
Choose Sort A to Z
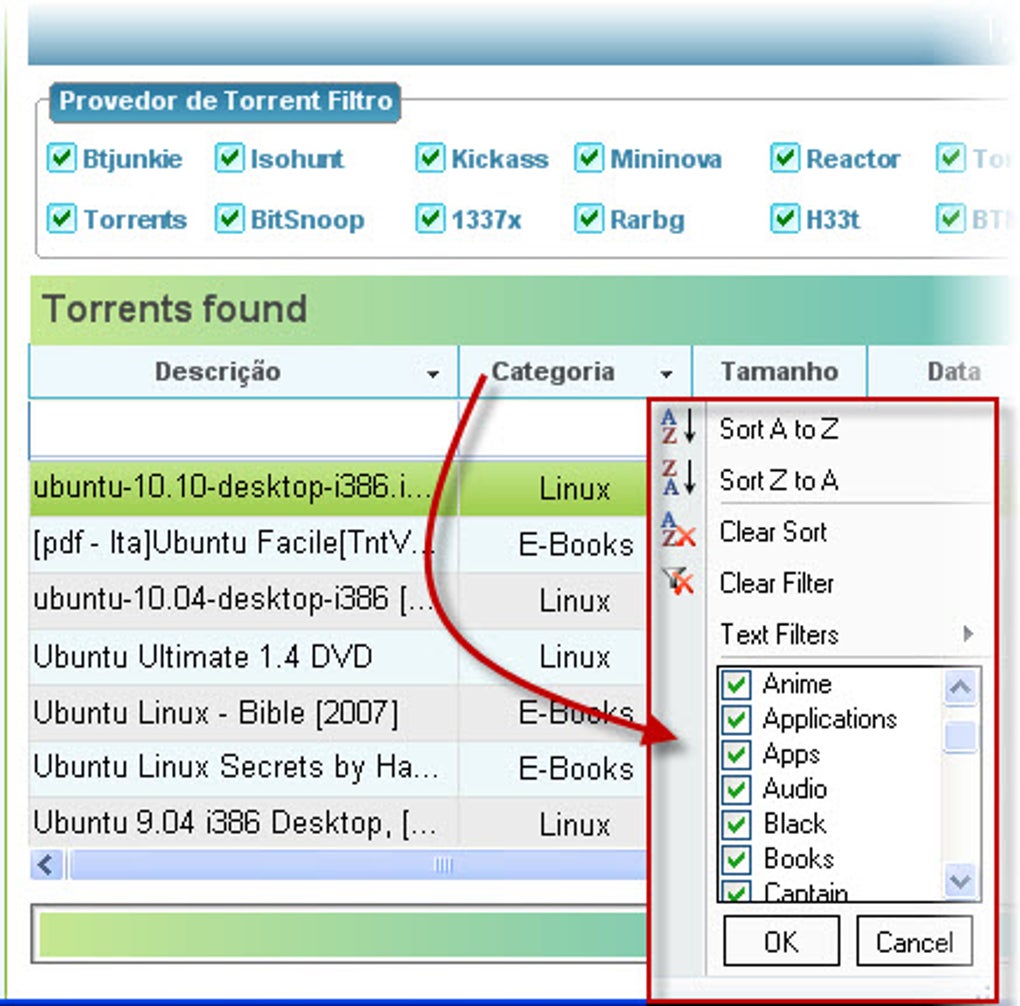point(779,429)
